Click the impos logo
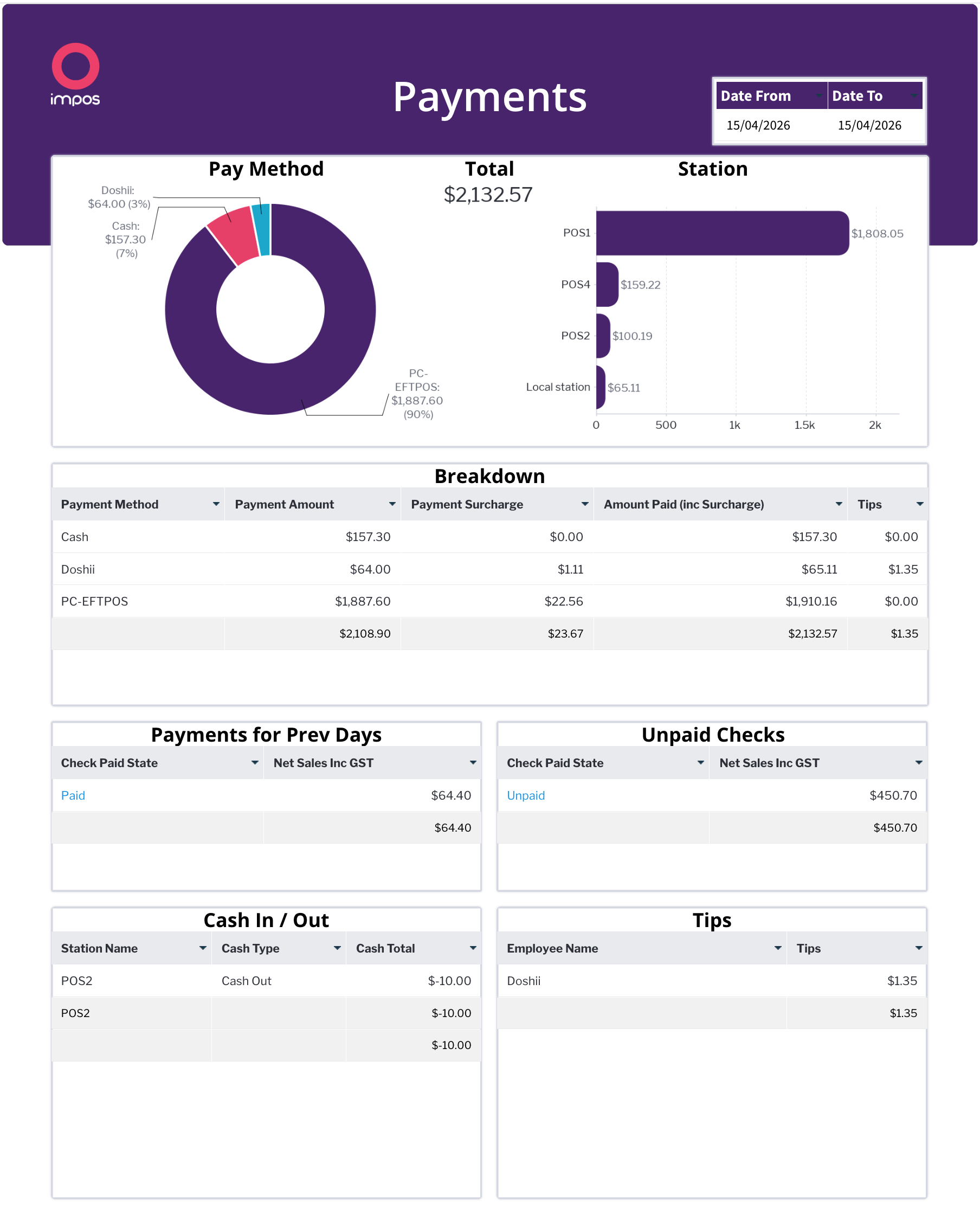980x1209 pixels. coord(75,74)
